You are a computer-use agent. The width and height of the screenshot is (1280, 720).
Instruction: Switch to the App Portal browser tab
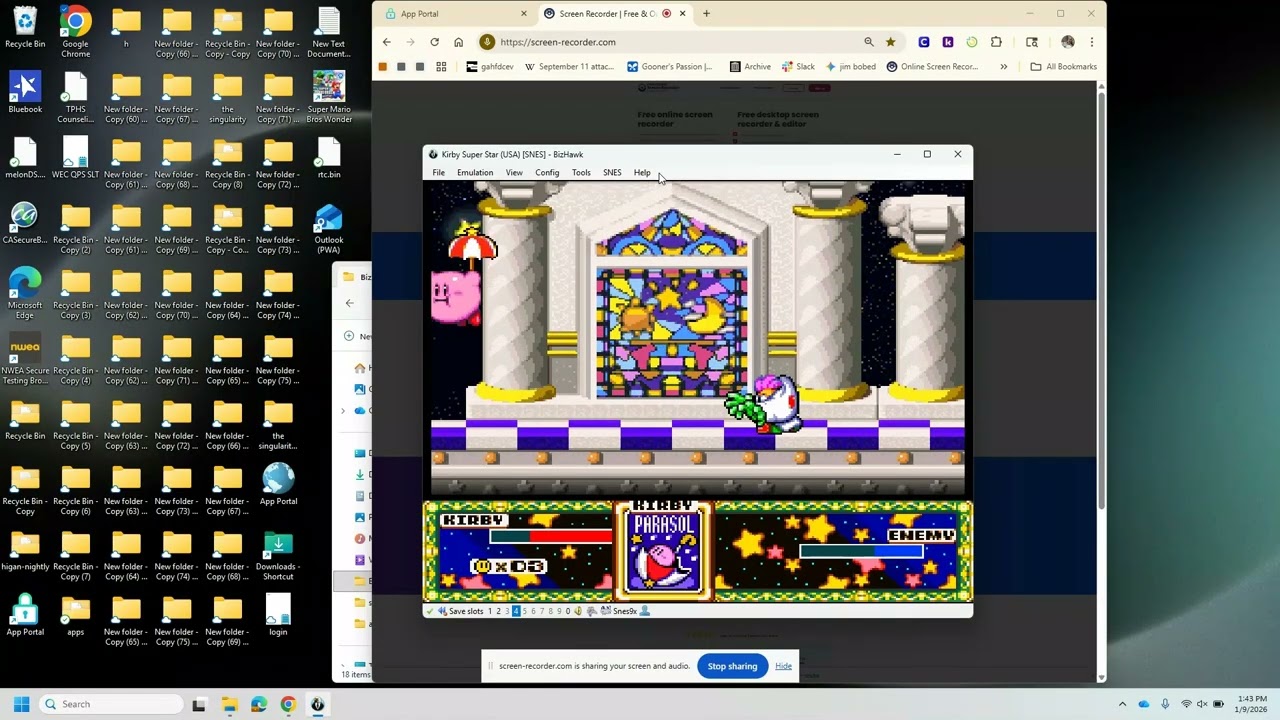[455, 14]
